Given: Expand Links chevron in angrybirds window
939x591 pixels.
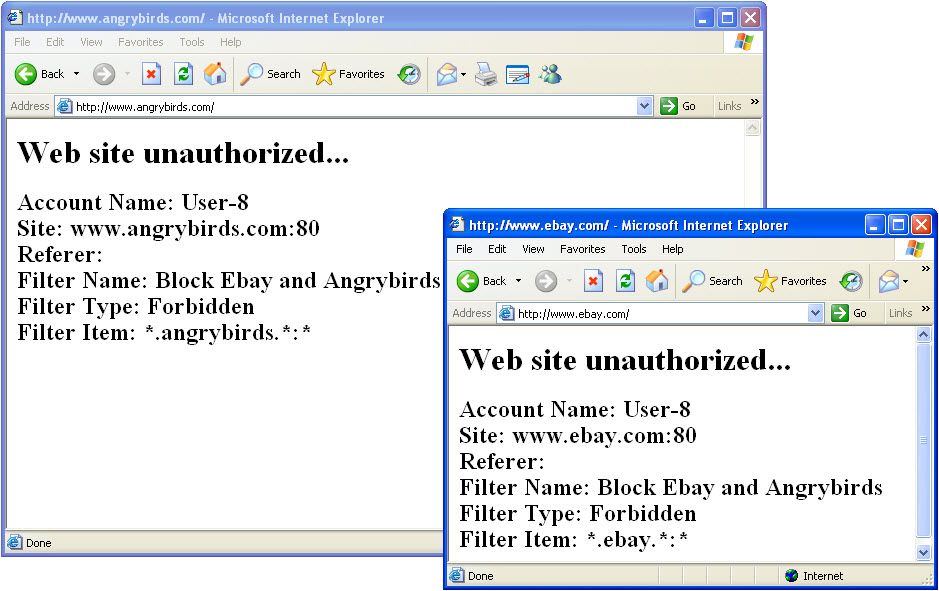Looking at the screenshot, I should 755,102.
